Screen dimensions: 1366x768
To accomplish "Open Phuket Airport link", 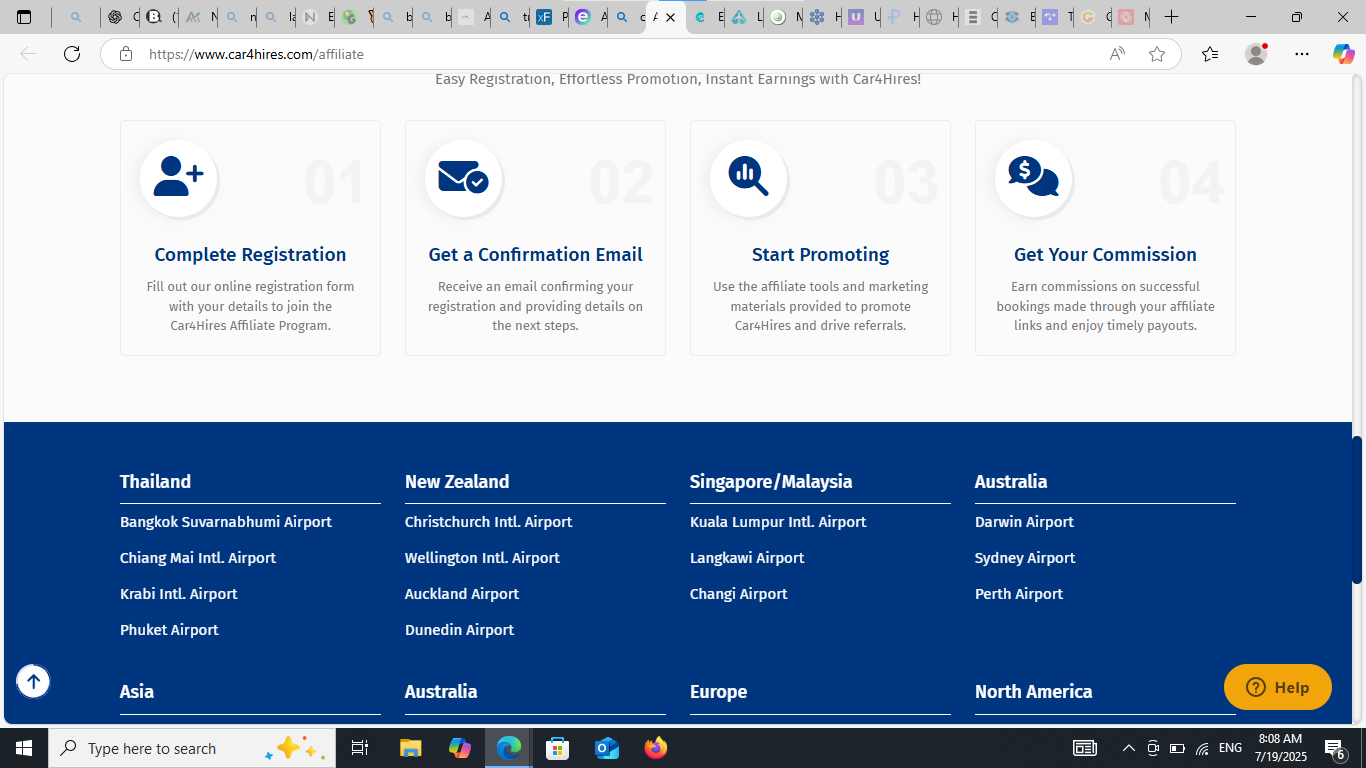I will 169,630.
